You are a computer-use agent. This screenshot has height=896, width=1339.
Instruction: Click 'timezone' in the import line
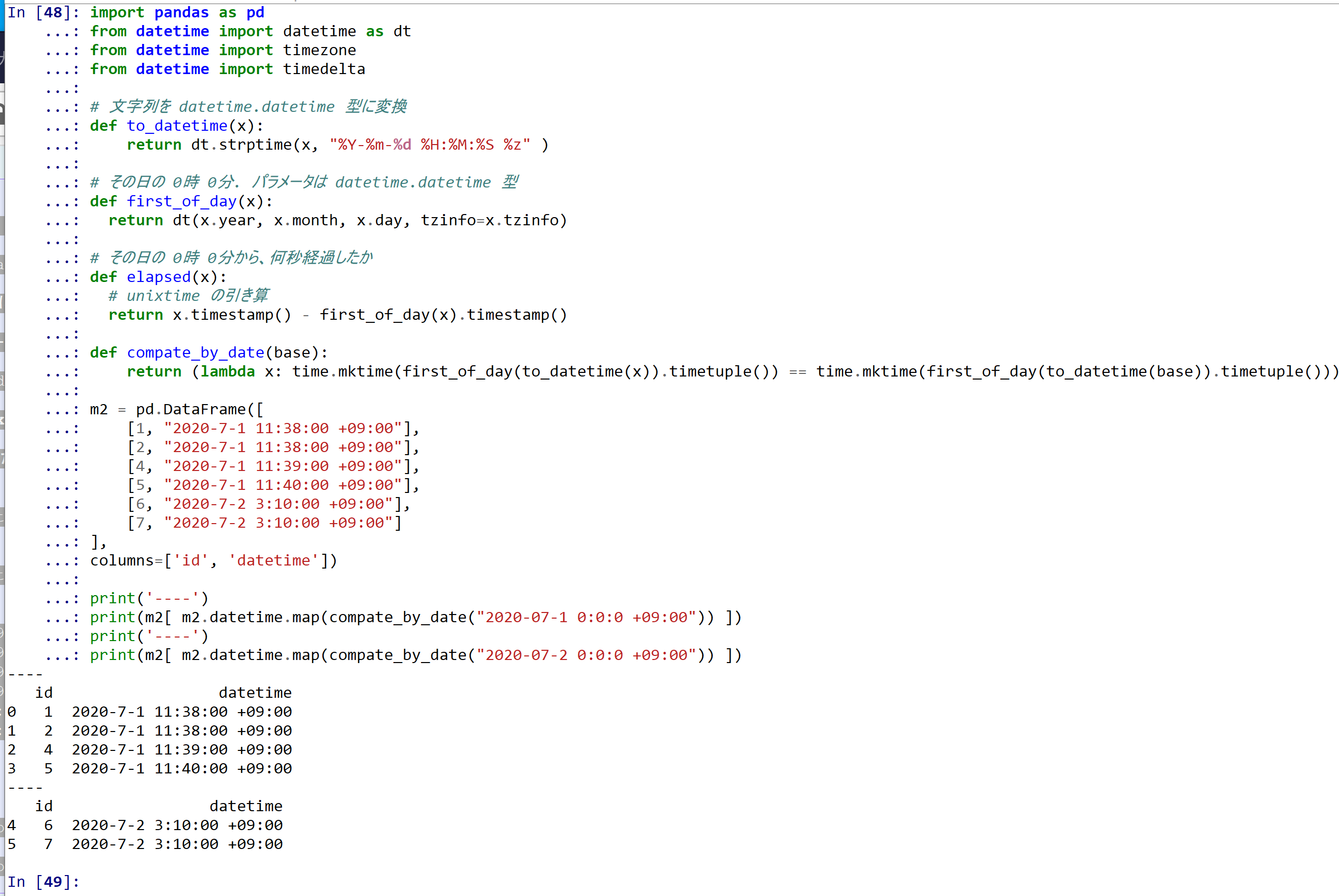click(x=319, y=50)
